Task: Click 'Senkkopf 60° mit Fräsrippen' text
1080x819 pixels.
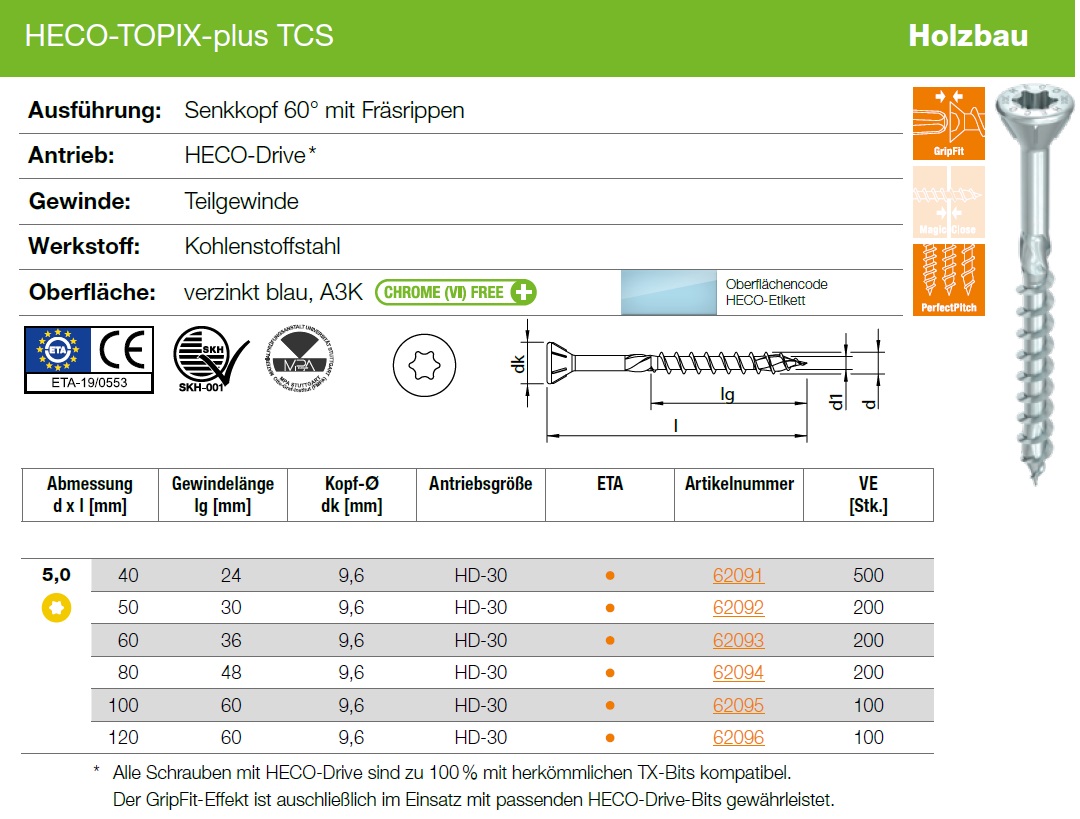Action: 324,110
